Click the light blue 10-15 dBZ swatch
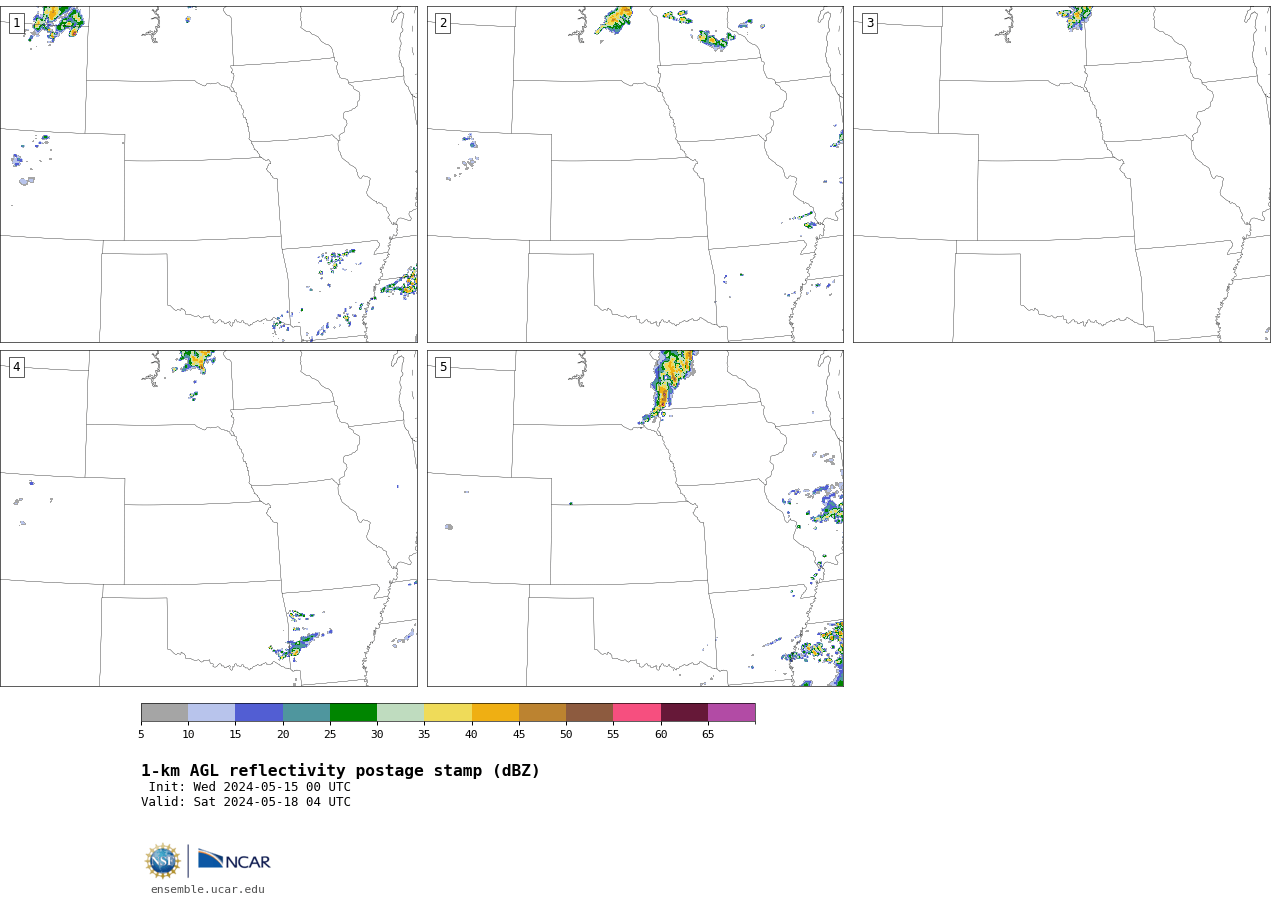The height and width of the screenshot is (901, 1280). click(x=211, y=712)
